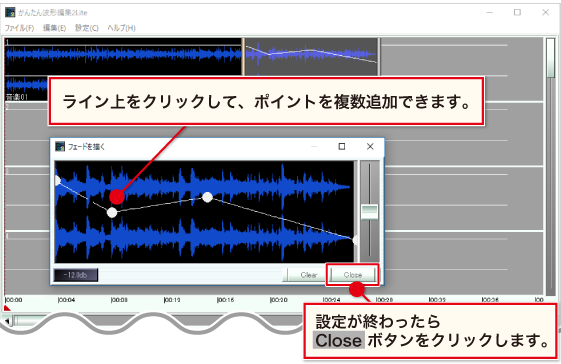Click the かんたん波形編集2Lite app icon in title bar

(x=10, y=12)
